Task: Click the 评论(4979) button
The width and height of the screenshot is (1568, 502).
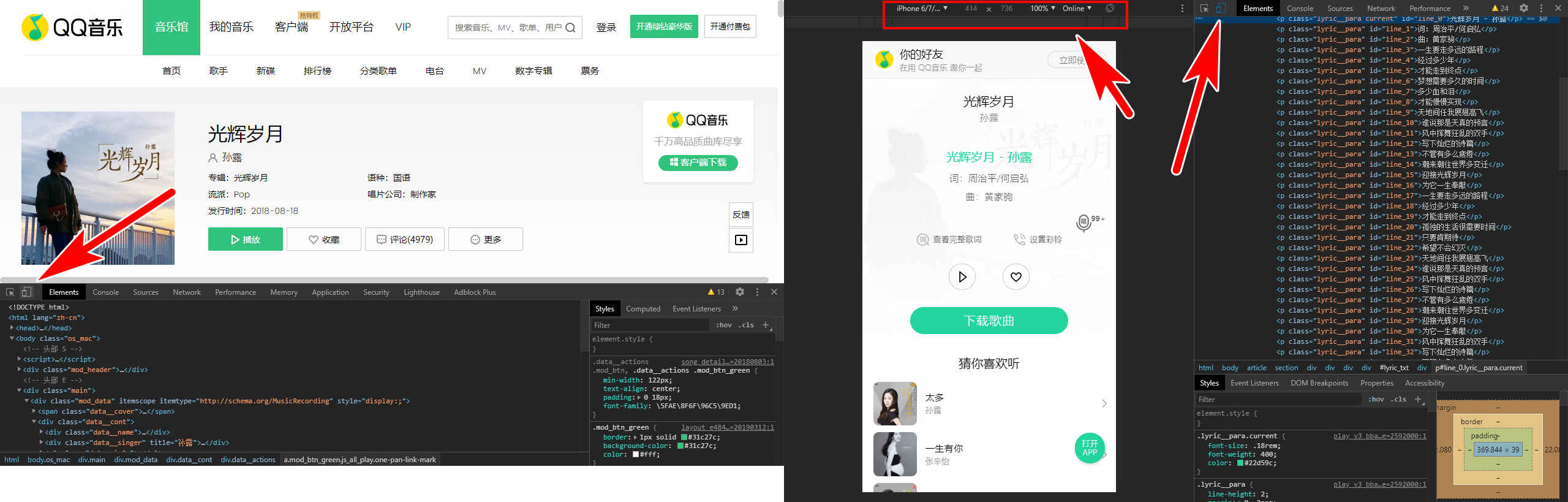Action: [x=404, y=239]
